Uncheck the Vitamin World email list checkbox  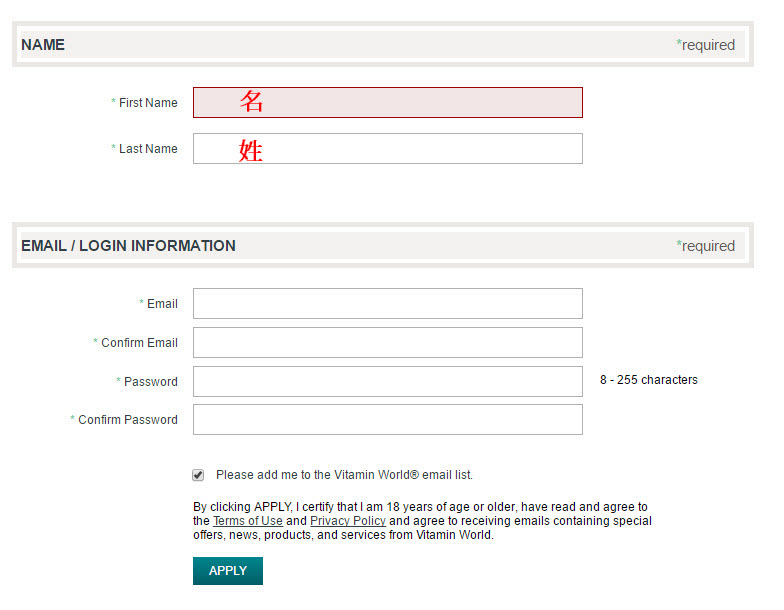click(198, 475)
